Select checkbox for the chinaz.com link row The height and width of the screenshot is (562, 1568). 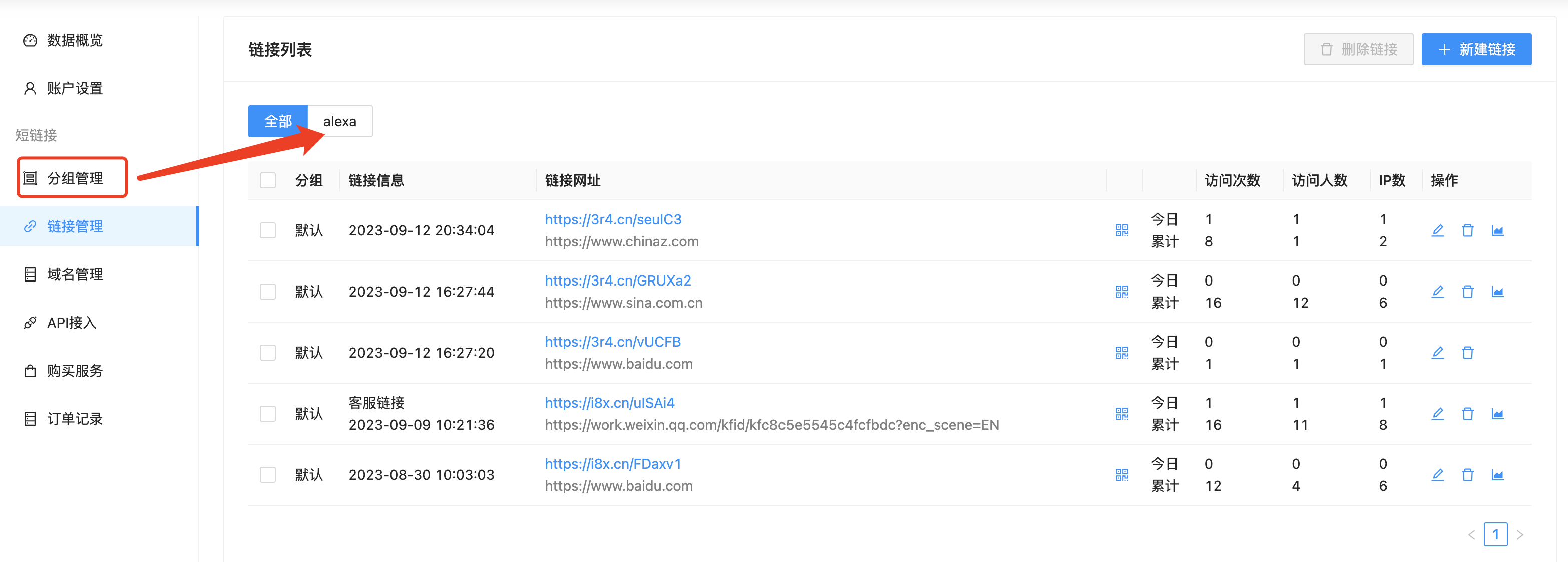[x=268, y=230]
